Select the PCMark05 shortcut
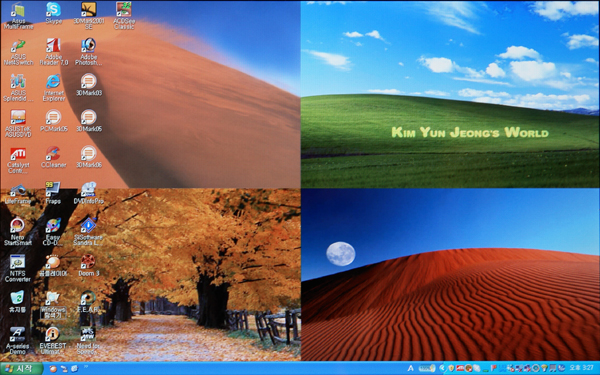 [x=54, y=121]
